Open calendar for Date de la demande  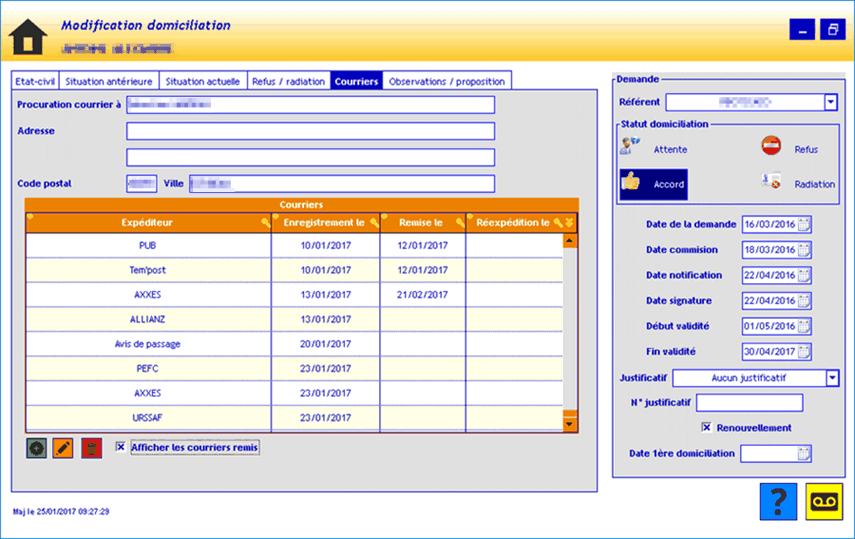coord(805,224)
